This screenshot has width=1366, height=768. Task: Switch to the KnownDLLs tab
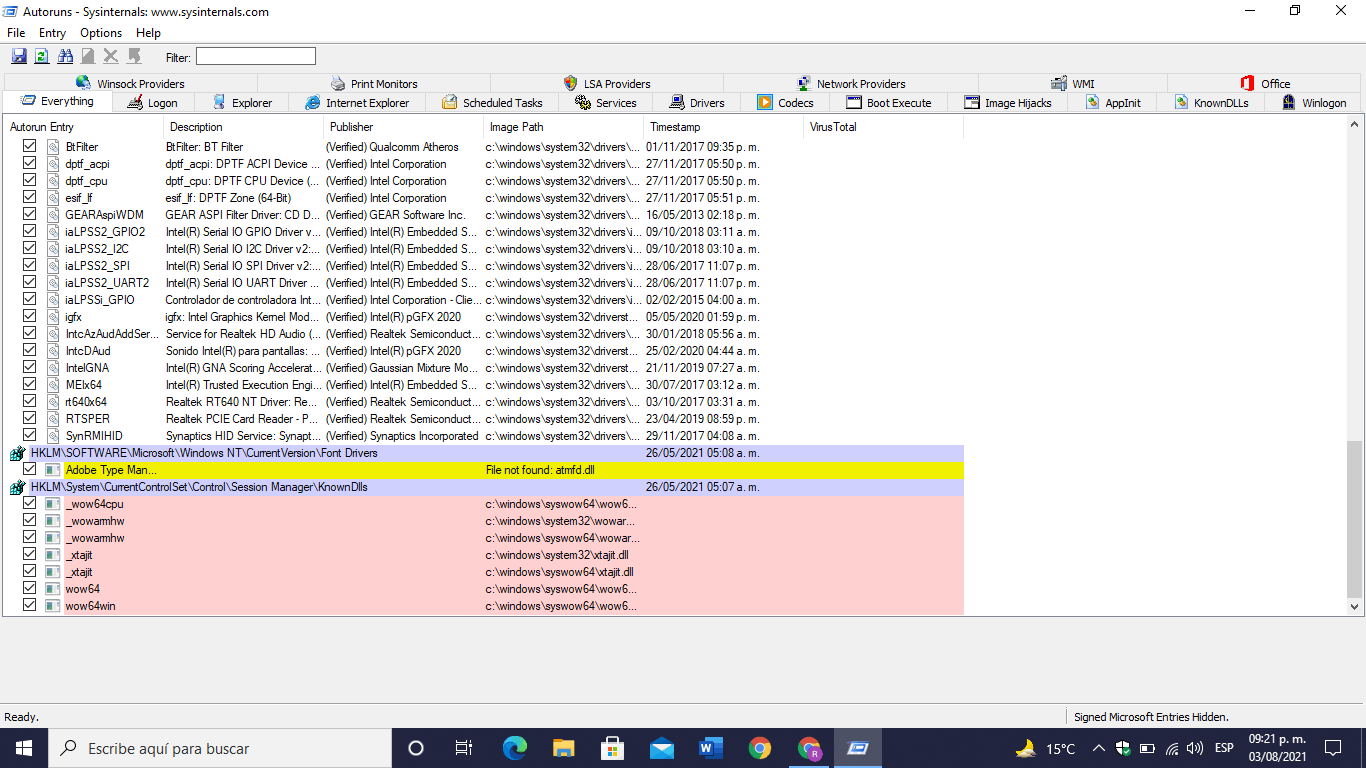tap(1212, 103)
